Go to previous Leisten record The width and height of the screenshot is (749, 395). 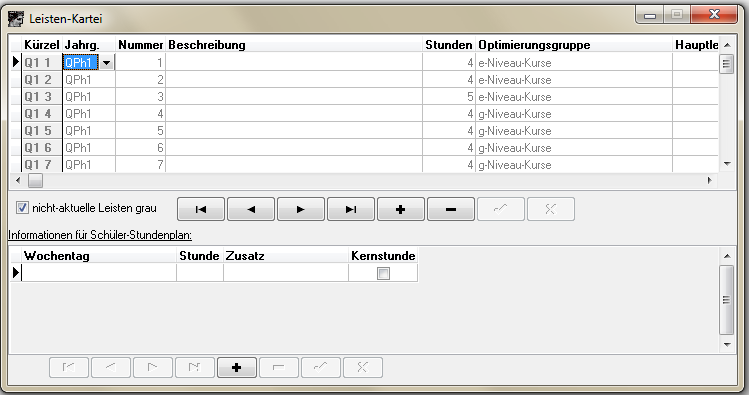tap(251, 209)
